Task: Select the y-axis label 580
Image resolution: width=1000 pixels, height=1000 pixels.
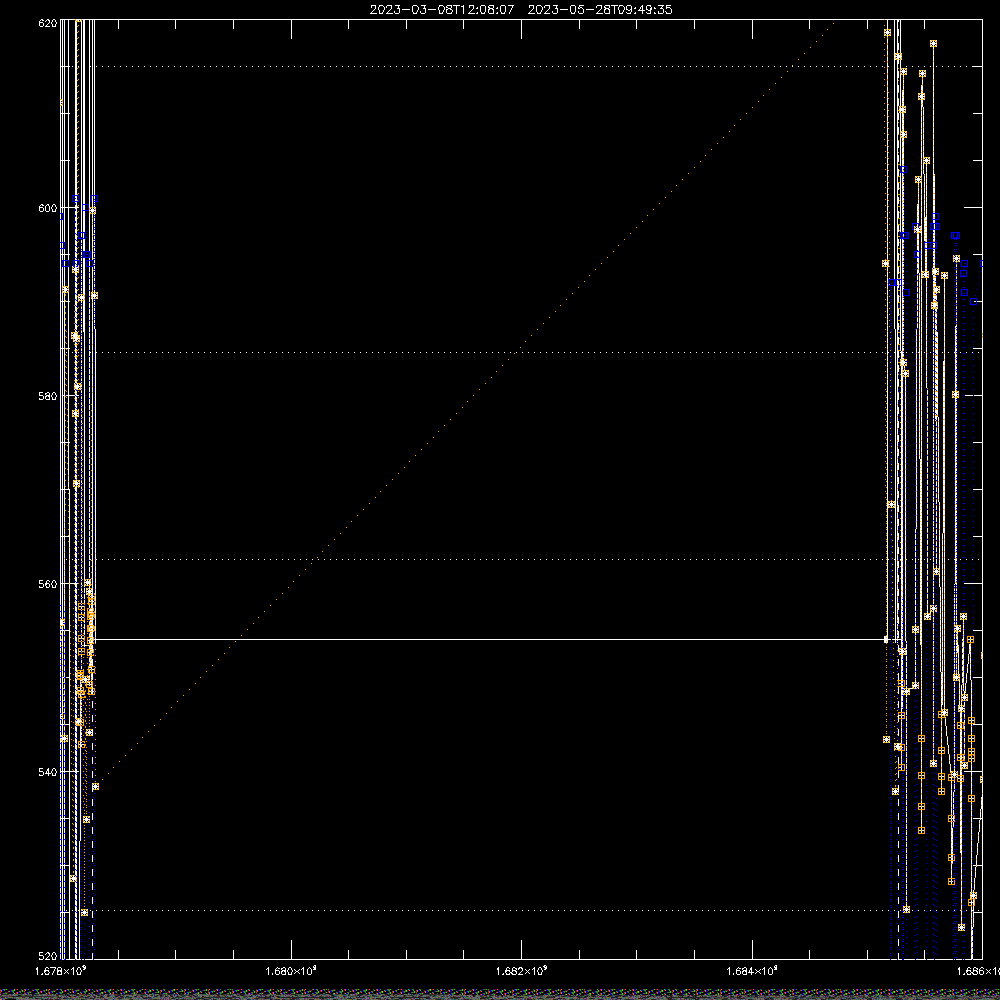Action: tap(48, 395)
